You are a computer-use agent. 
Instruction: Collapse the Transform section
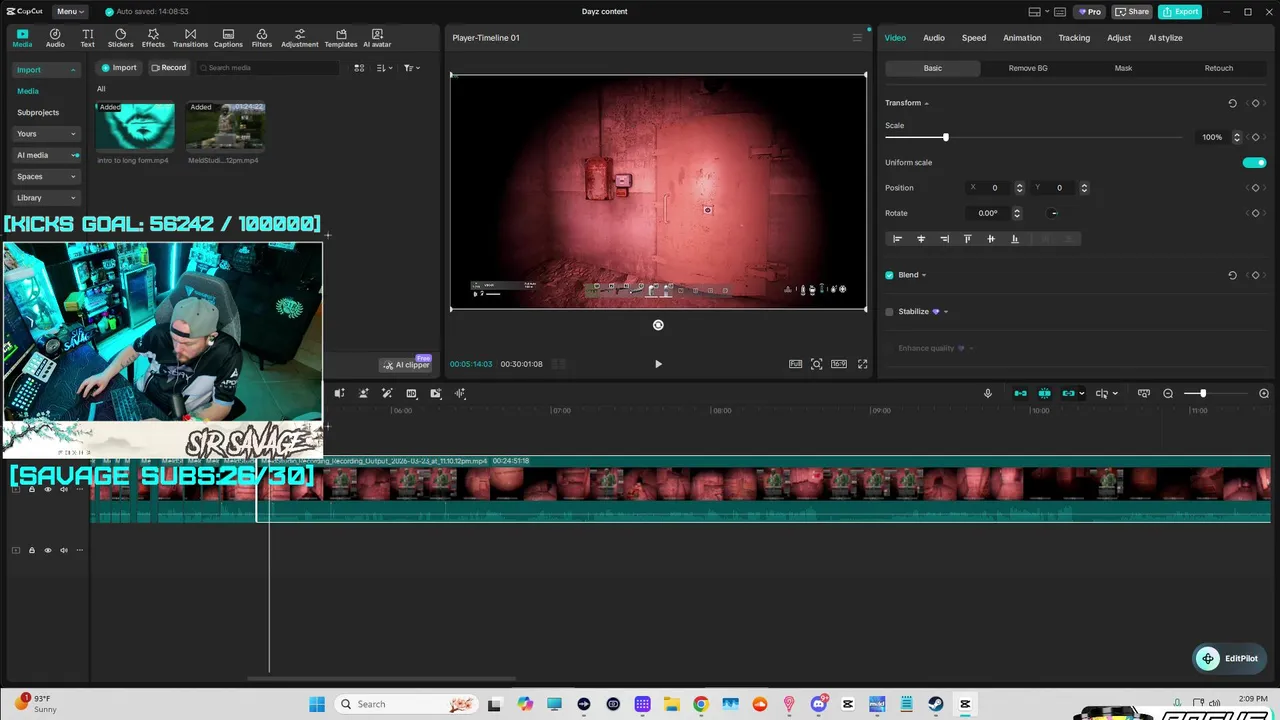[926, 103]
